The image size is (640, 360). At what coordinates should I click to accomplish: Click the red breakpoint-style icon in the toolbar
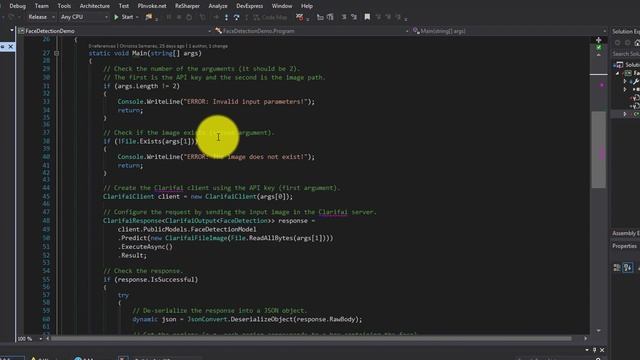pos(300,17)
